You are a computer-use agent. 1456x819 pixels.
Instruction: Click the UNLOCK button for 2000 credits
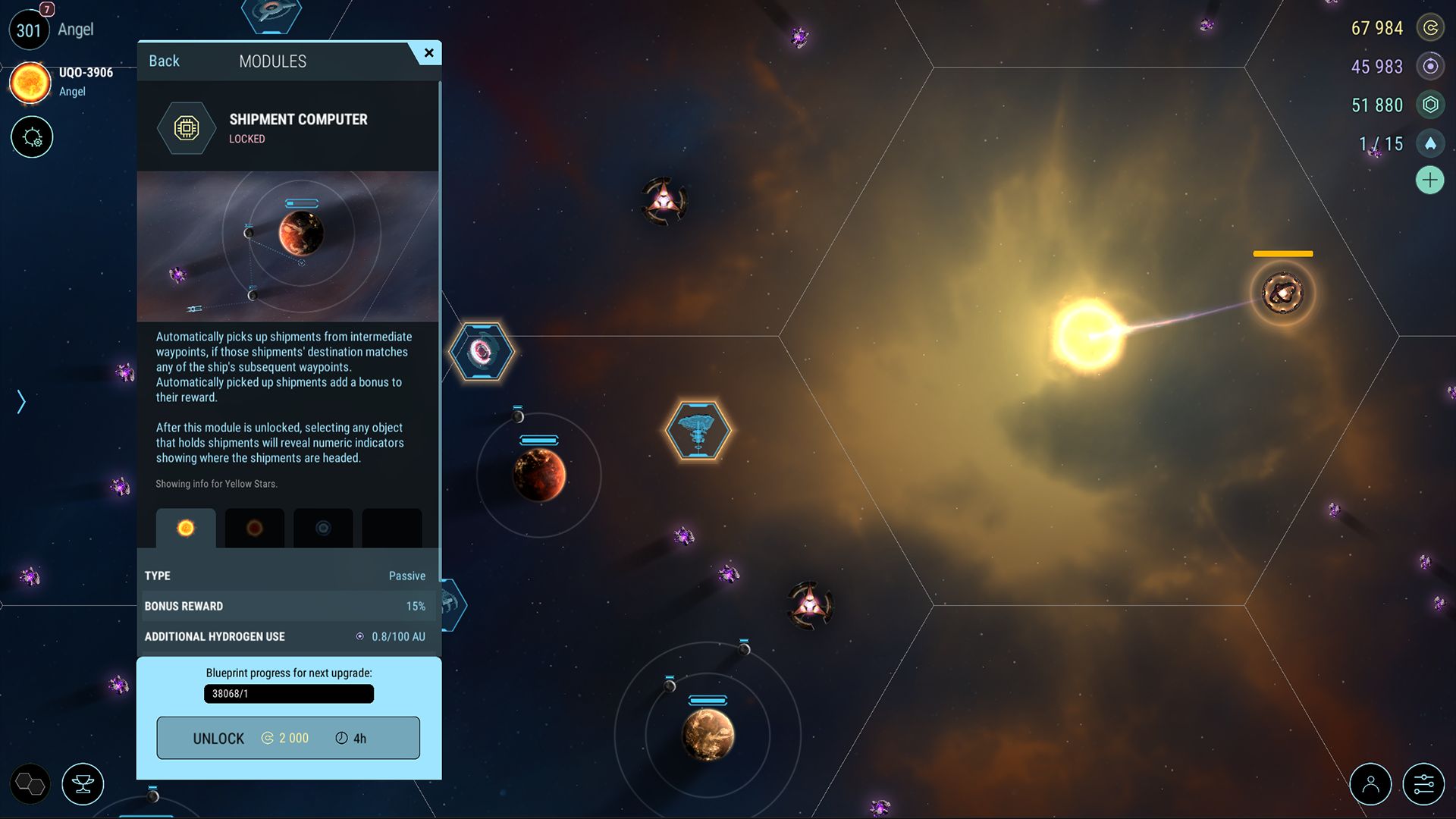point(288,738)
